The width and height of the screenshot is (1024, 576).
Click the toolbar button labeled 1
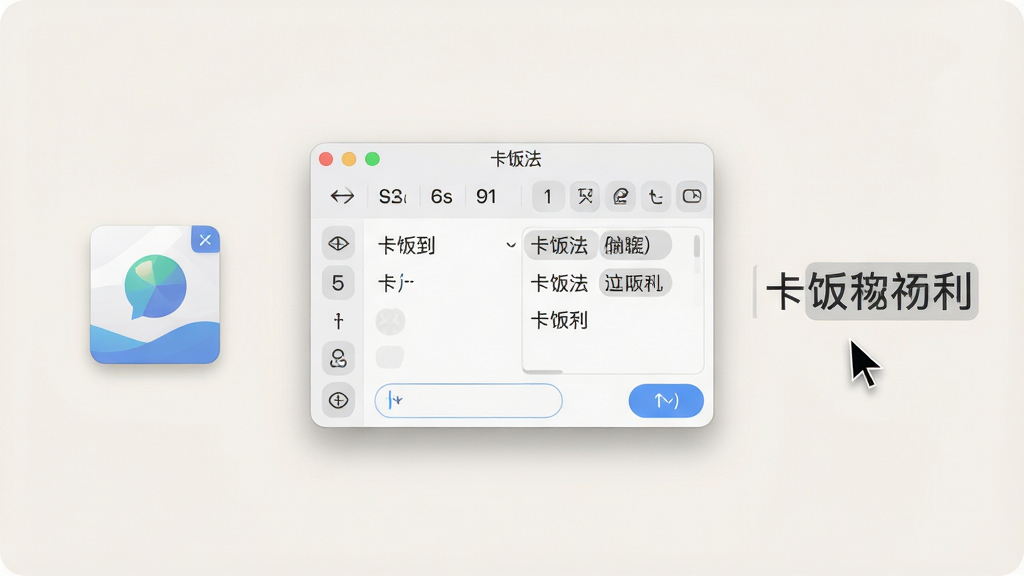548,196
